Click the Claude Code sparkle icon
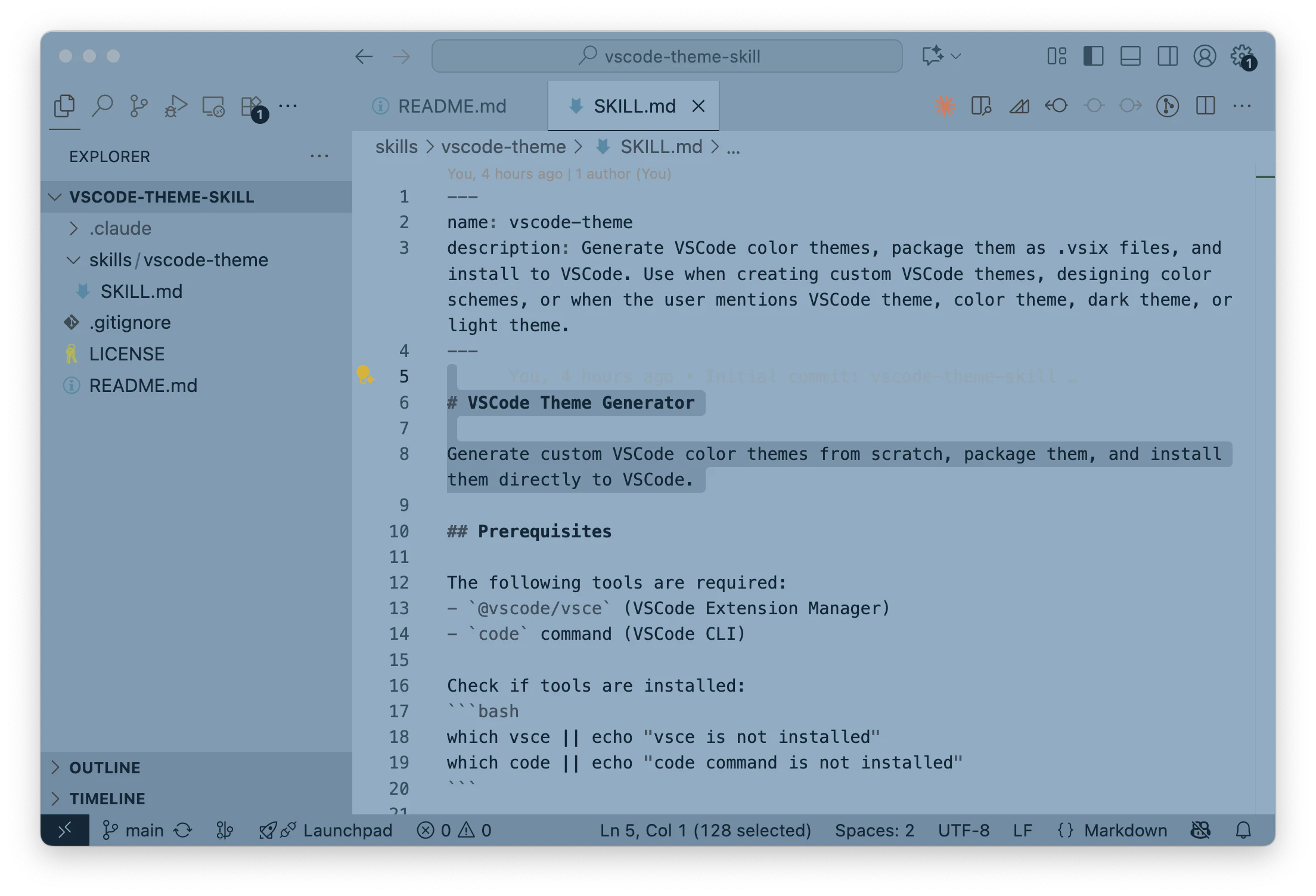The width and height of the screenshot is (1316, 896). (945, 106)
